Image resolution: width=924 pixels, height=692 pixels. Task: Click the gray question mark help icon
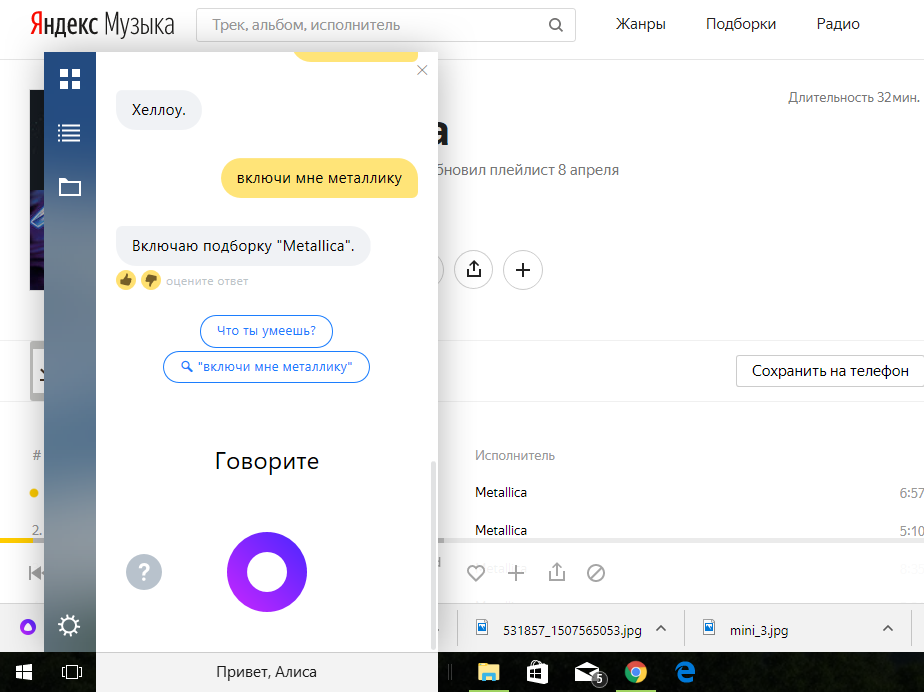pyautogui.click(x=144, y=572)
